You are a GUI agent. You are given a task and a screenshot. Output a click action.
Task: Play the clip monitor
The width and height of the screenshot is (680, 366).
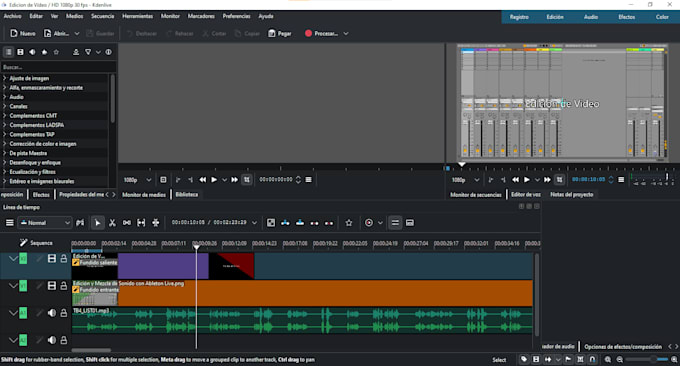[214, 180]
